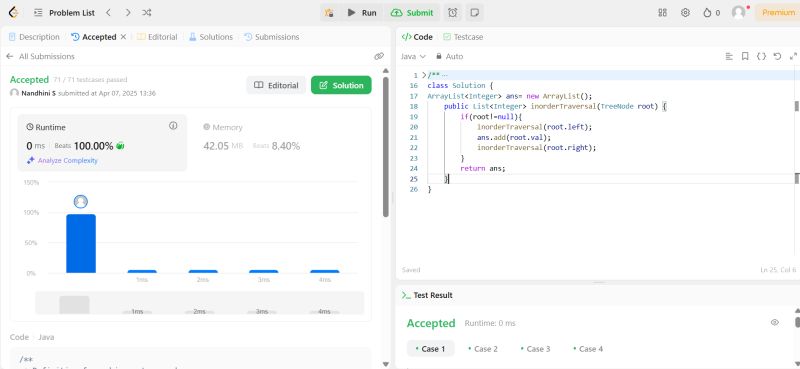
Task: Click the LeetCode logo icon
Action: pos(14,13)
